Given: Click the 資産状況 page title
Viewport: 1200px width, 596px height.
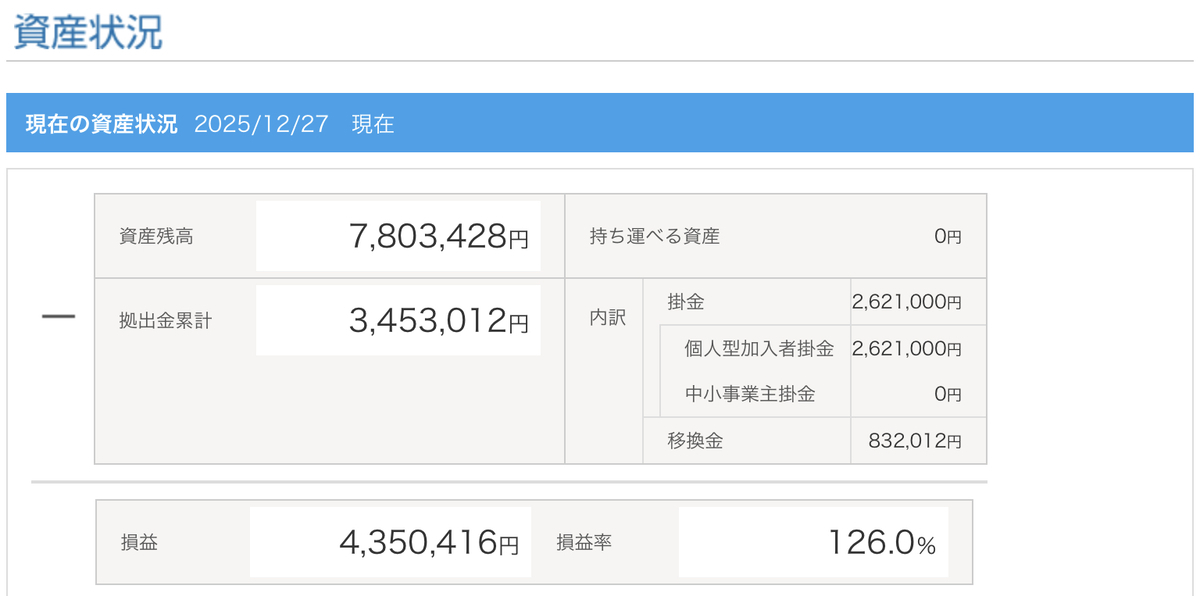Looking at the screenshot, I should pyautogui.click(x=88, y=31).
